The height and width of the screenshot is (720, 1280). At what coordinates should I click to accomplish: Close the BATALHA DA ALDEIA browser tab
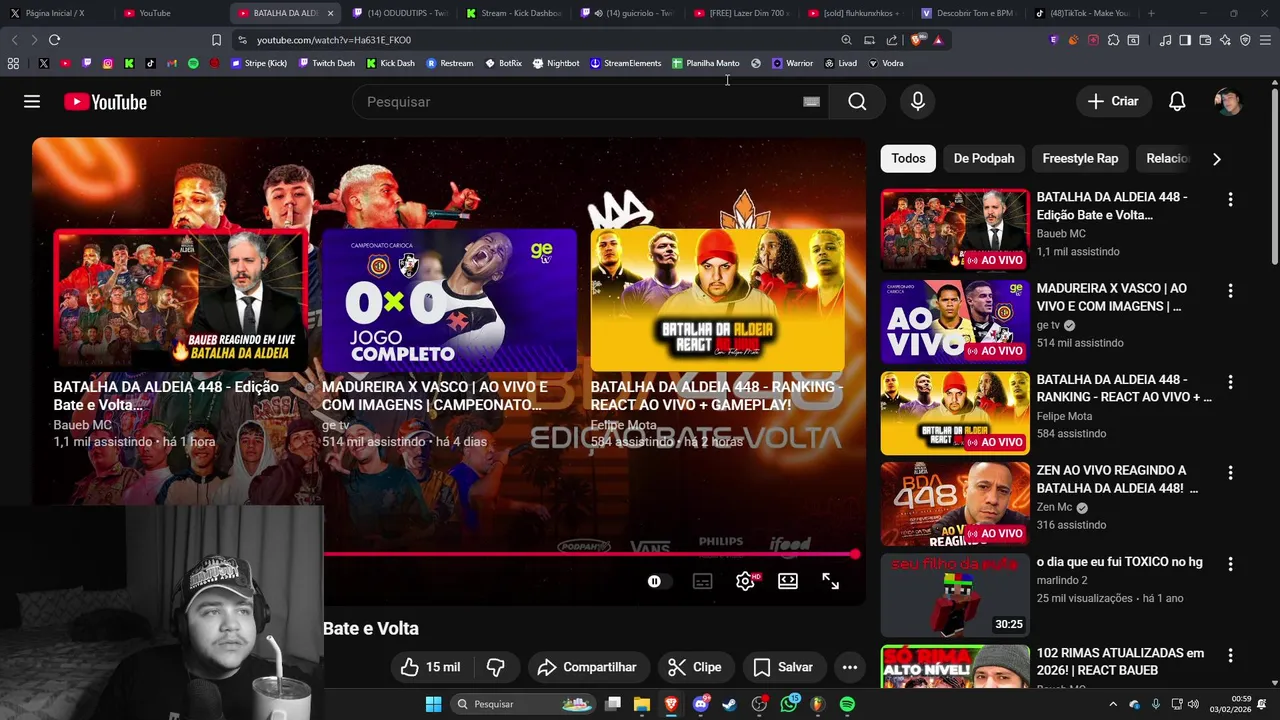click(x=331, y=13)
